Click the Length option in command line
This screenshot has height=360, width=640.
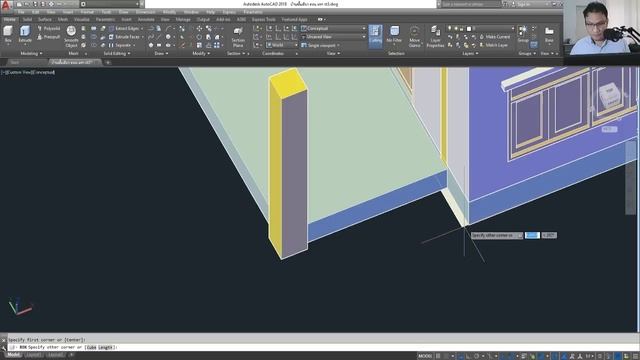(x=105, y=347)
